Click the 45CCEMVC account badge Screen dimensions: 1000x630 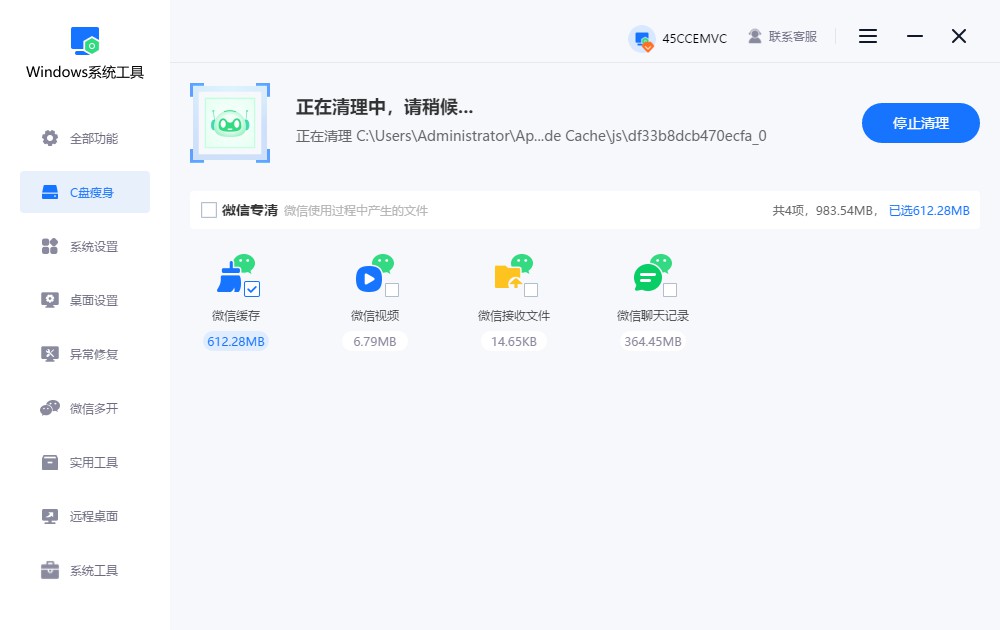tap(680, 36)
